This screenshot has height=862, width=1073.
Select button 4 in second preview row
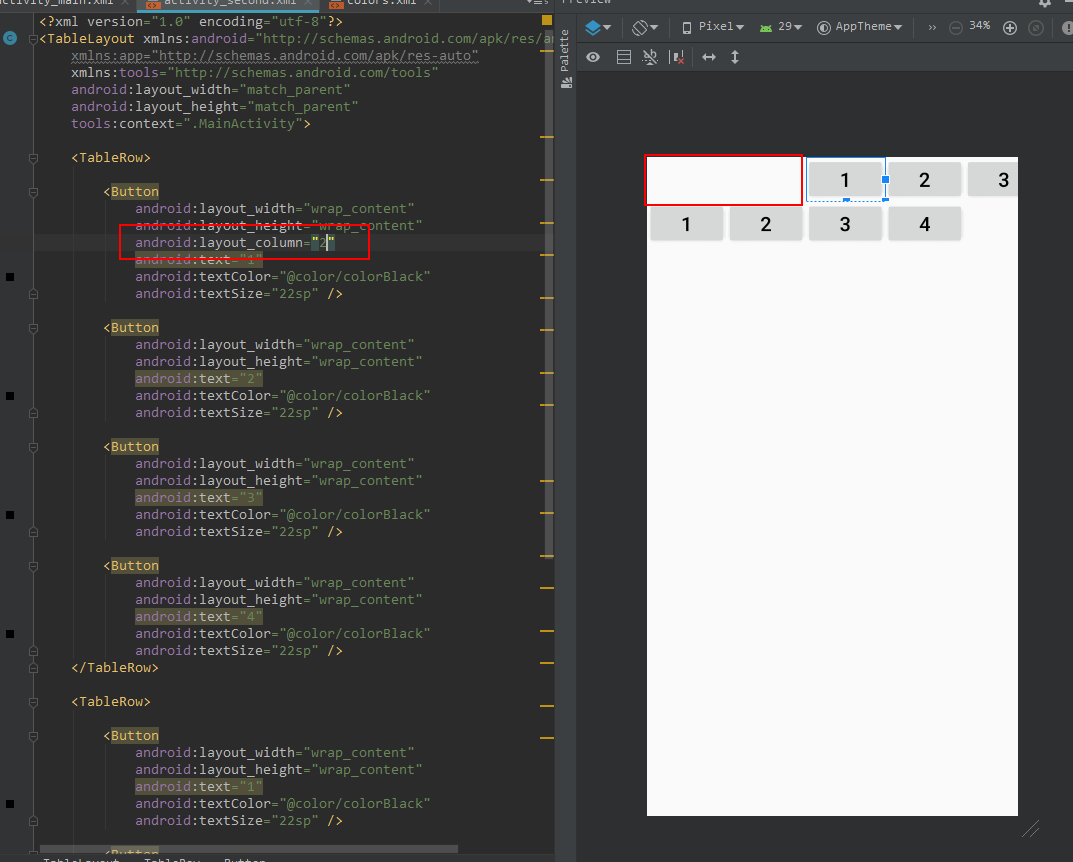(924, 224)
